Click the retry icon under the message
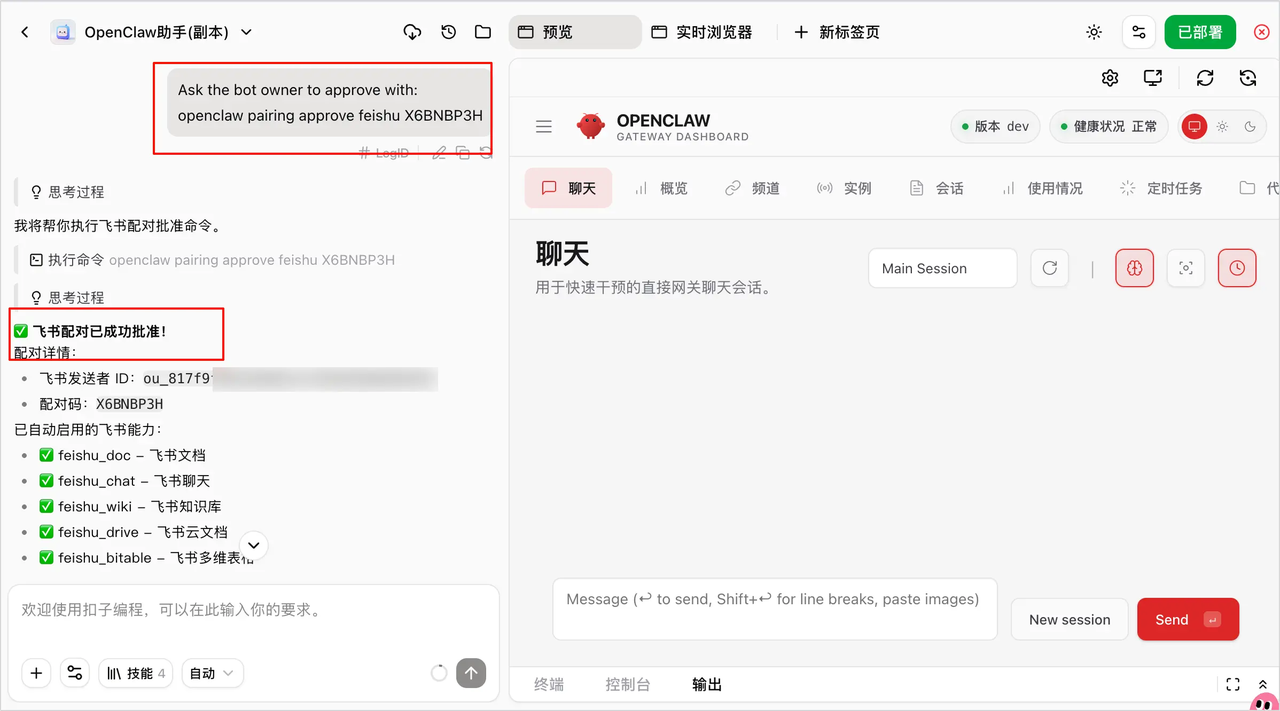 tap(486, 153)
